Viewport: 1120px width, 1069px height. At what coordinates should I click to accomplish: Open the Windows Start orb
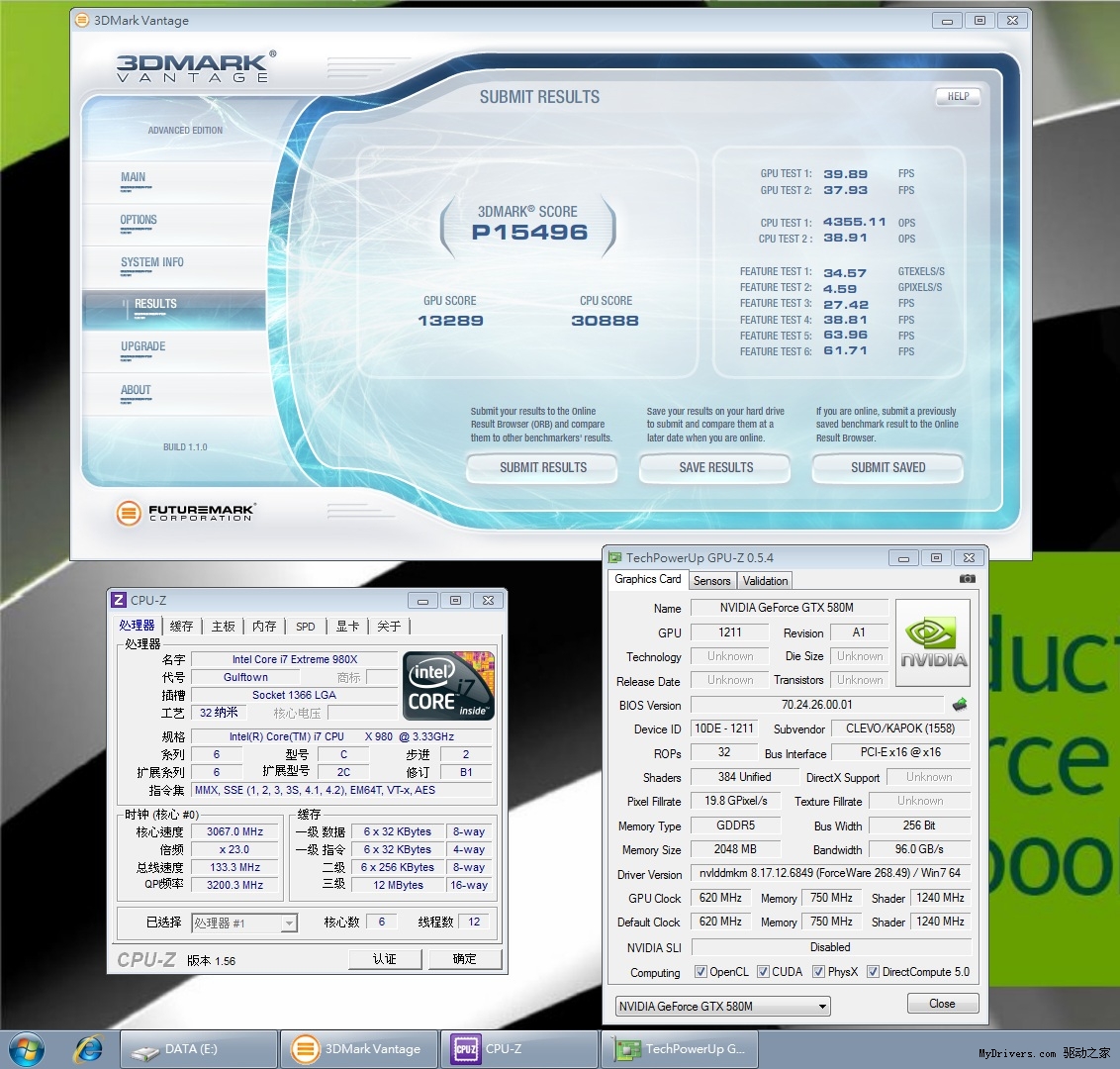point(26,1048)
